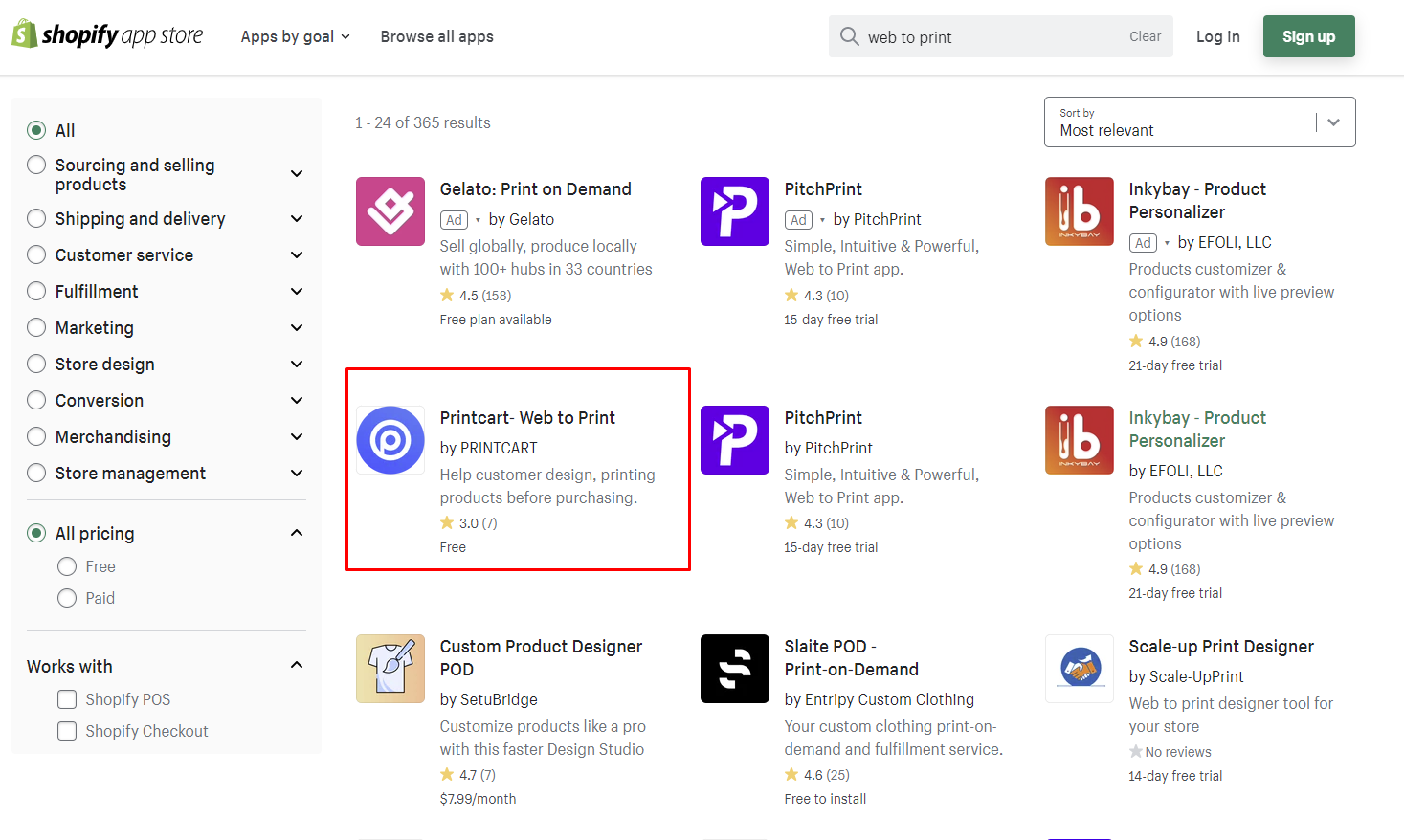Open the Gelato: Print on Demand title
This screenshot has height=840, width=1404.
tap(536, 188)
